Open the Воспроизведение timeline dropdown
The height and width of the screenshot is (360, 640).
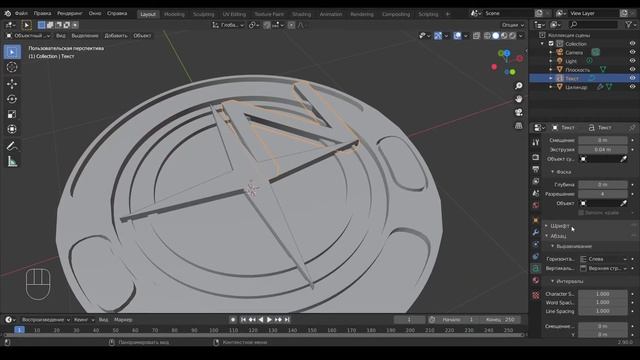pos(45,320)
